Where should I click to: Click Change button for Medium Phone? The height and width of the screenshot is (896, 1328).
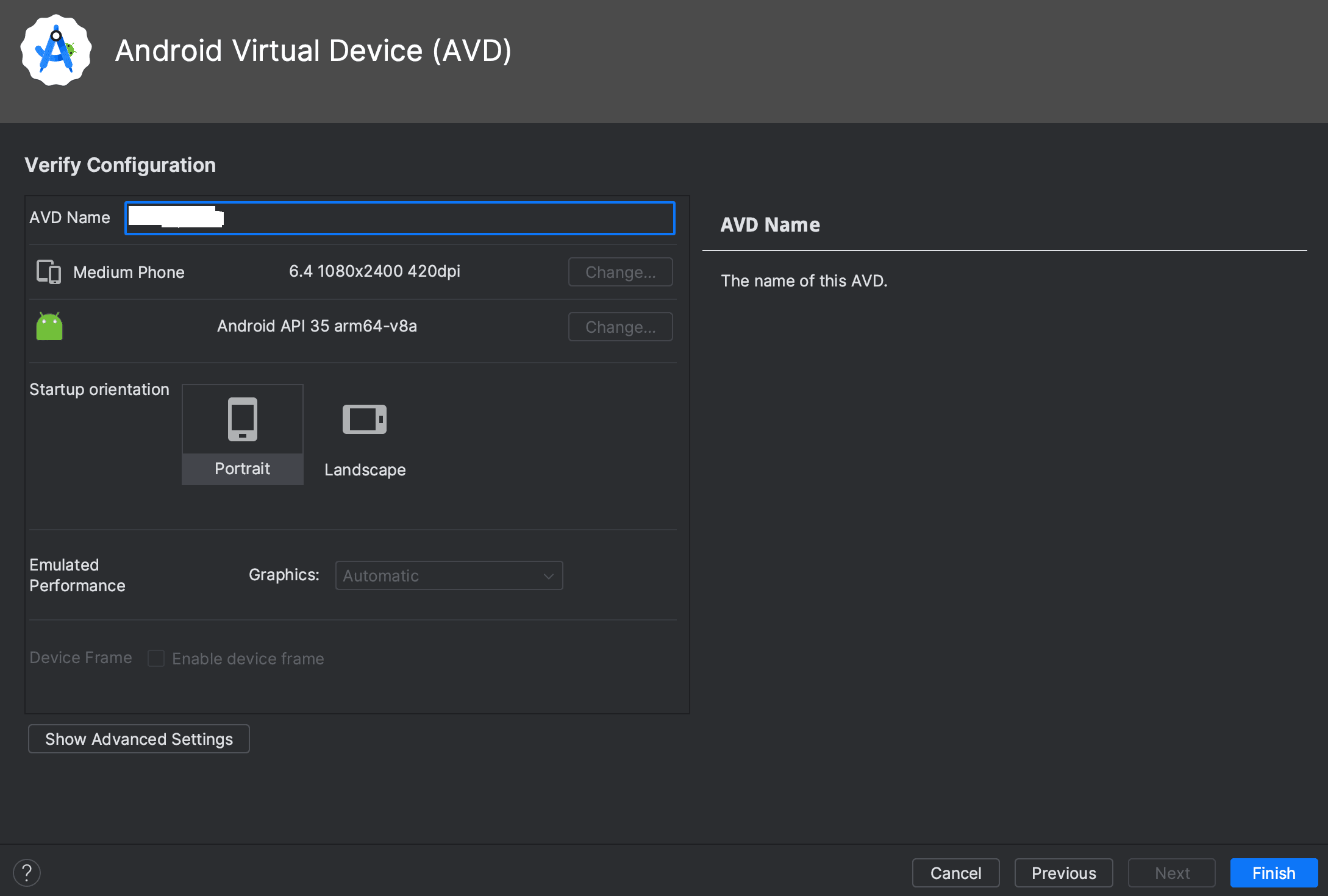(621, 272)
